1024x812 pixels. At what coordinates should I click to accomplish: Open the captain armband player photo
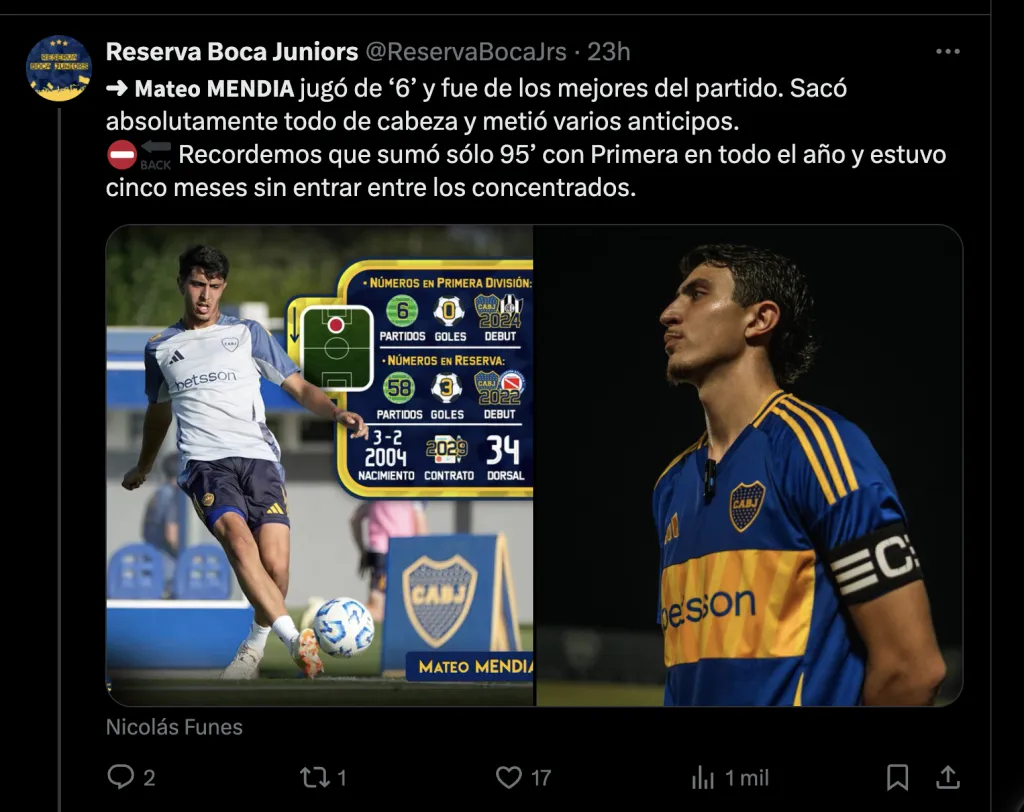tap(749, 465)
